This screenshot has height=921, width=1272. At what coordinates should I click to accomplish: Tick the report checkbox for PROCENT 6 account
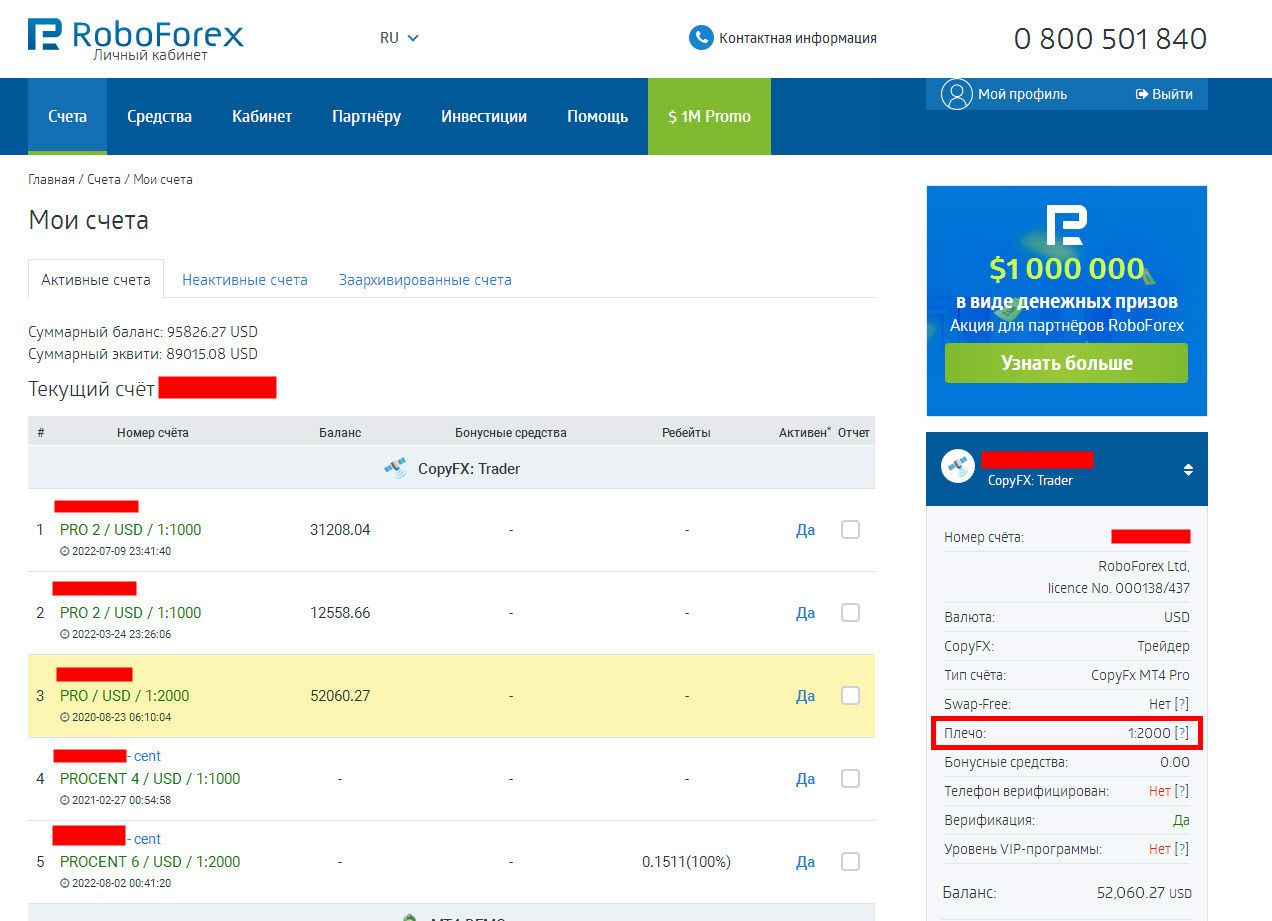pyautogui.click(x=850, y=862)
